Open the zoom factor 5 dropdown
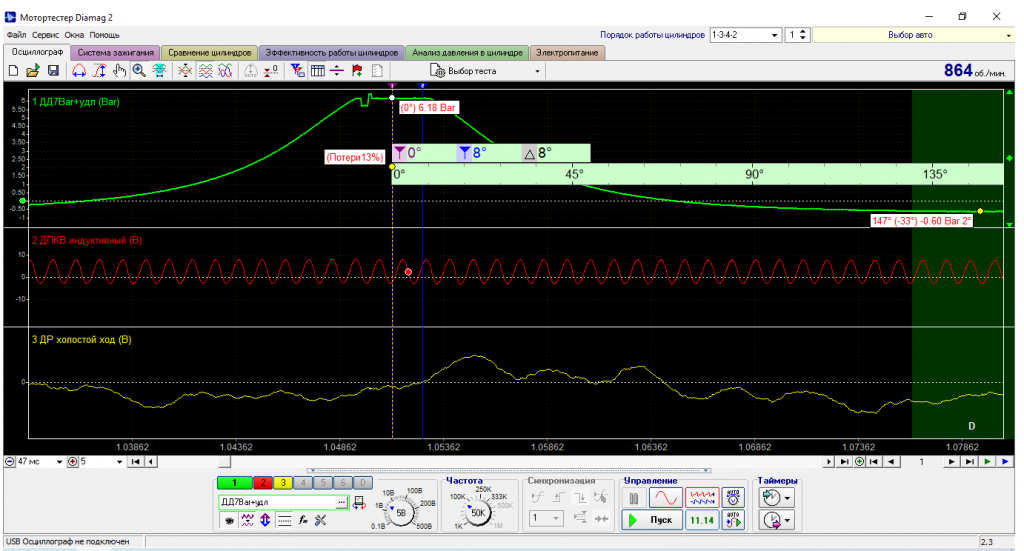Image resolution: width=1024 pixels, height=551 pixels. click(120, 462)
